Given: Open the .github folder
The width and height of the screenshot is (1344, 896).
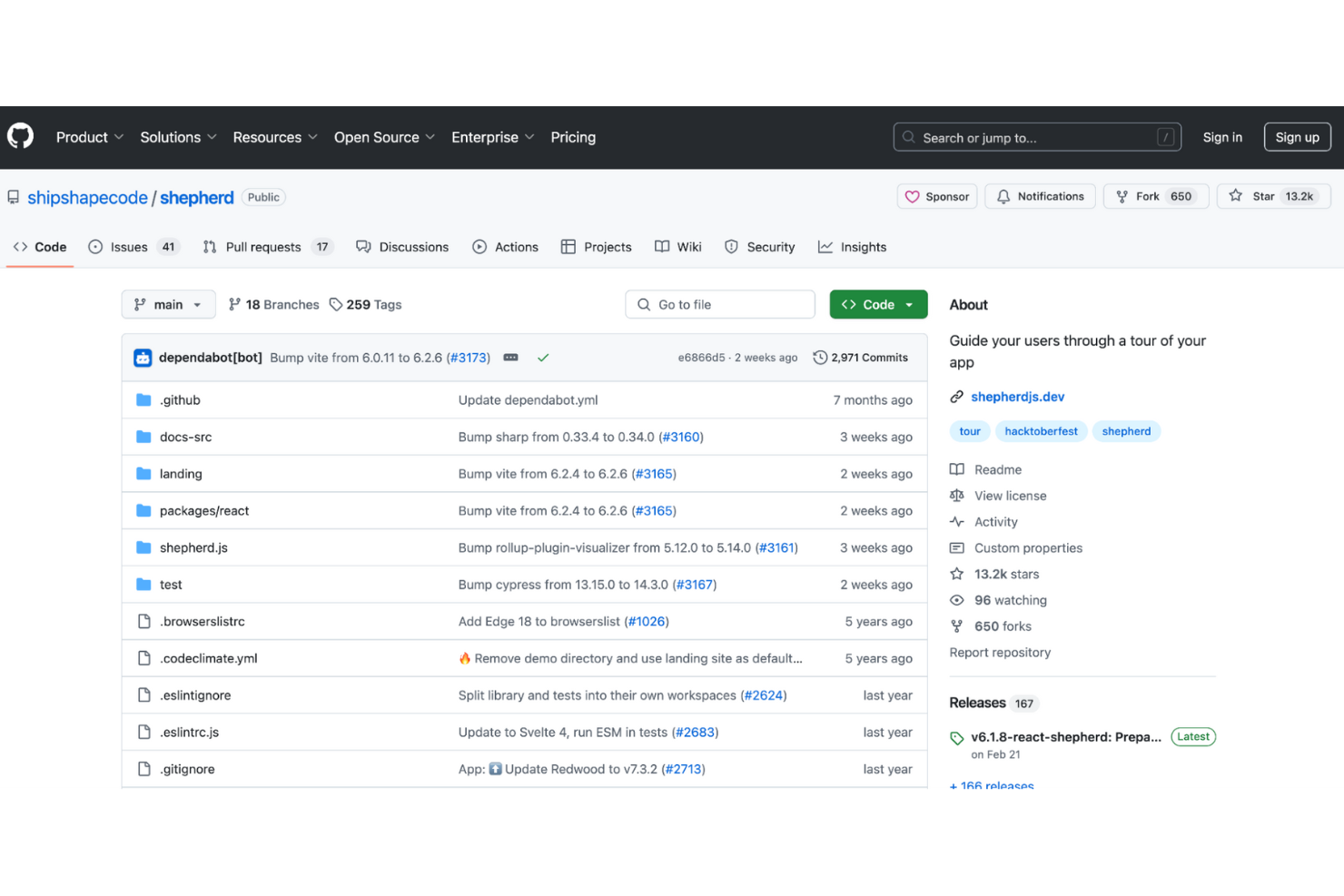Looking at the screenshot, I should [180, 399].
